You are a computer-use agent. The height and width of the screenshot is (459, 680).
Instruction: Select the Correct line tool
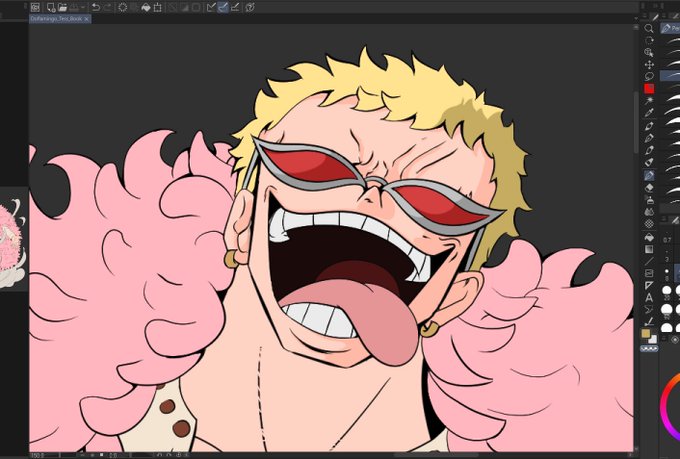tap(649, 322)
